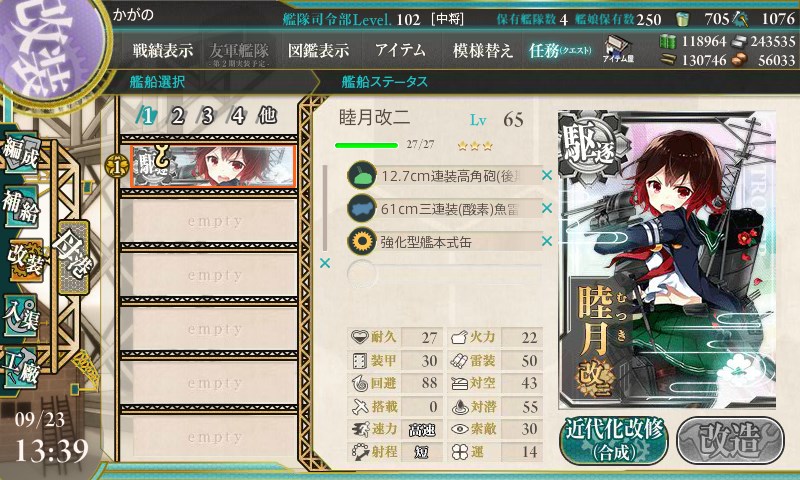Click the 近代化改修 modernization button

pos(614,440)
